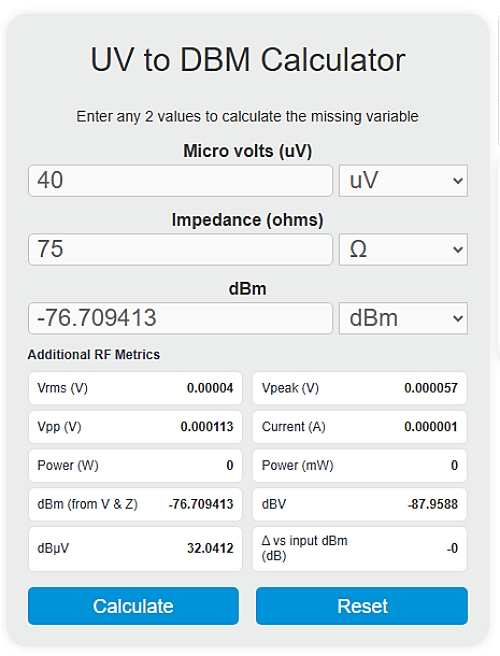
Task: Click the Reset button
Action: pos(362,606)
